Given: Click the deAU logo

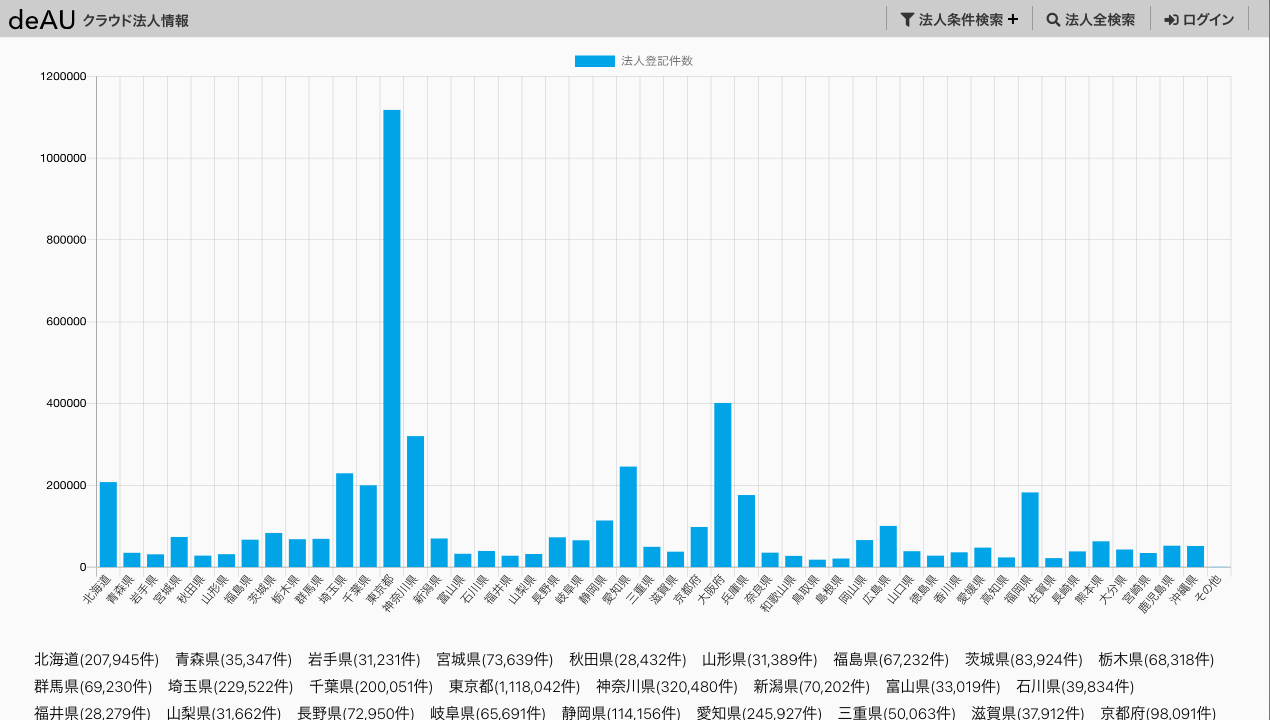Looking at the screenshot, I should (x=42, y=19).
